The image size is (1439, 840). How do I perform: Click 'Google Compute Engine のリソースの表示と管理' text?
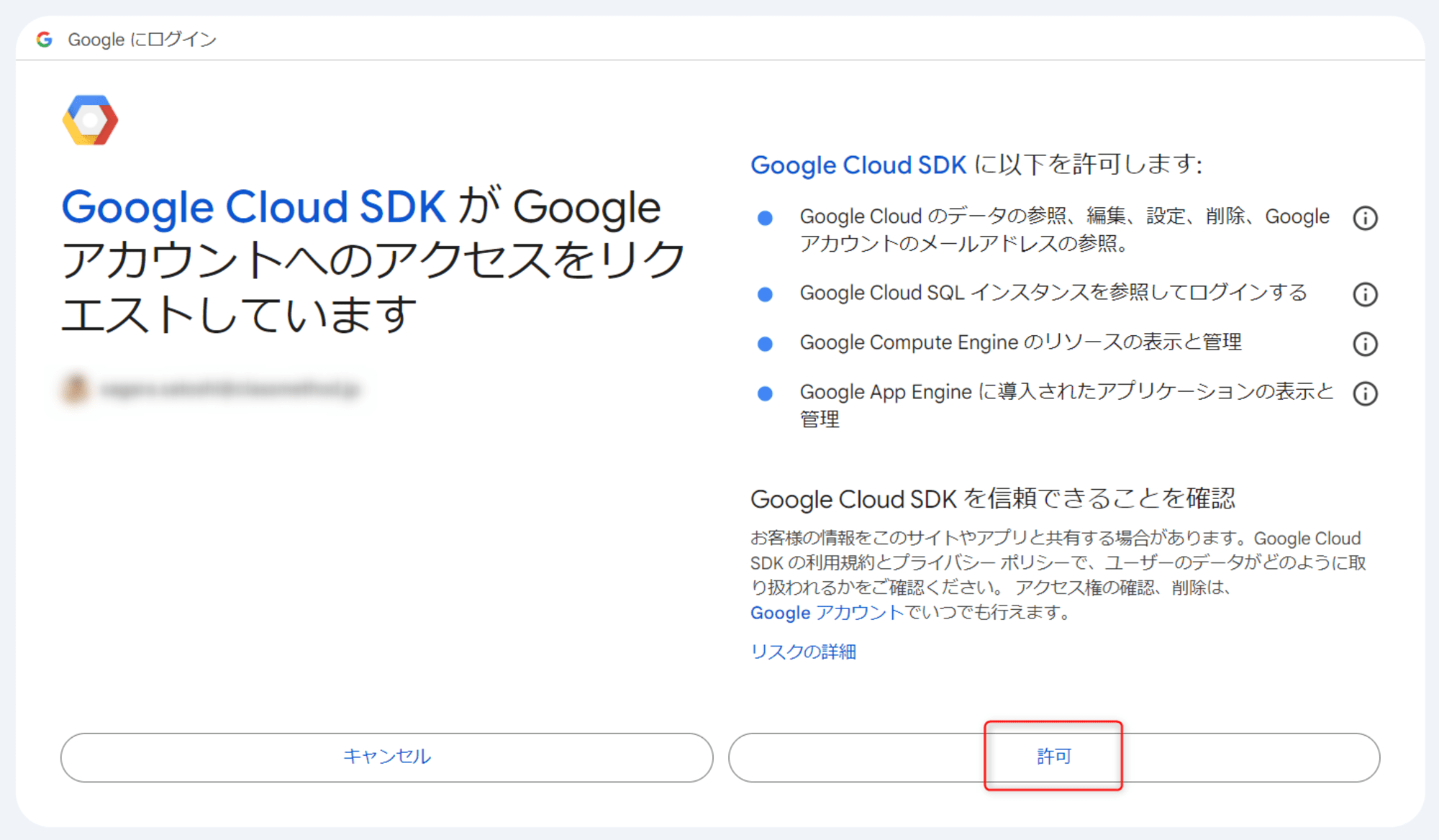[x=1021, y=342]
